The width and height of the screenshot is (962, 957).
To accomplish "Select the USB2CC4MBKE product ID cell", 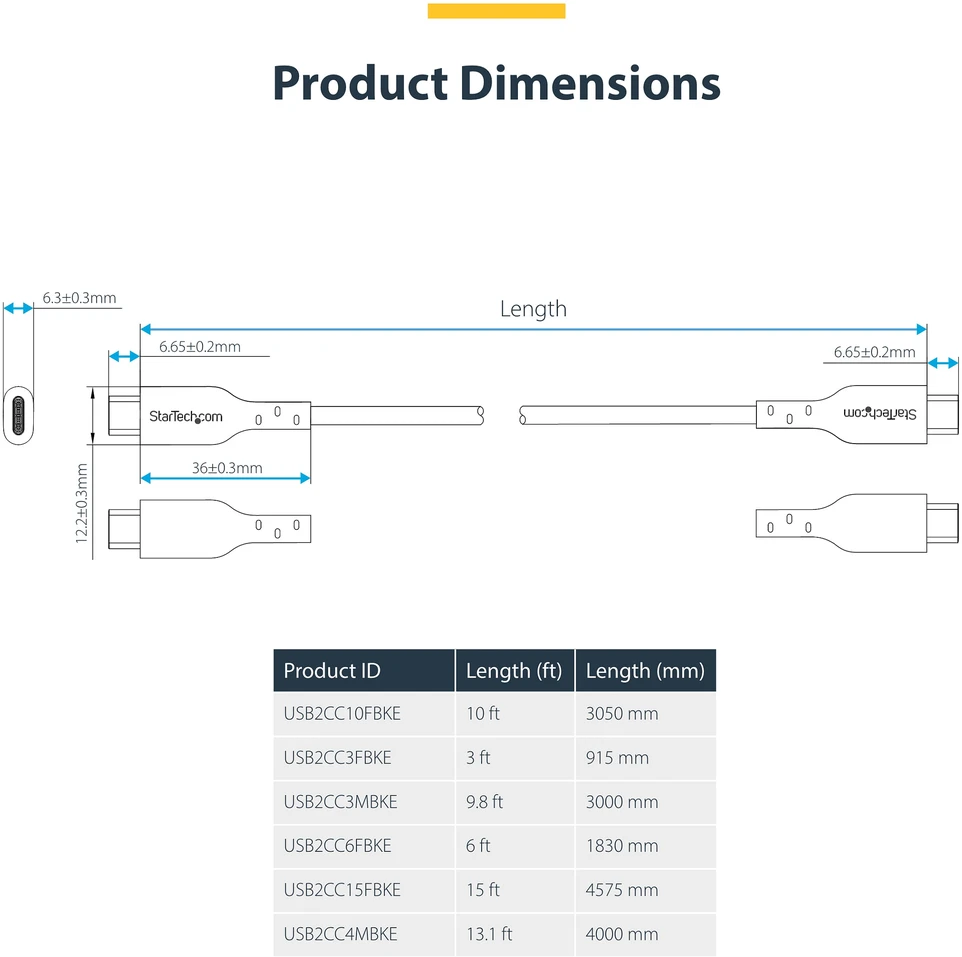I will 364,934.
